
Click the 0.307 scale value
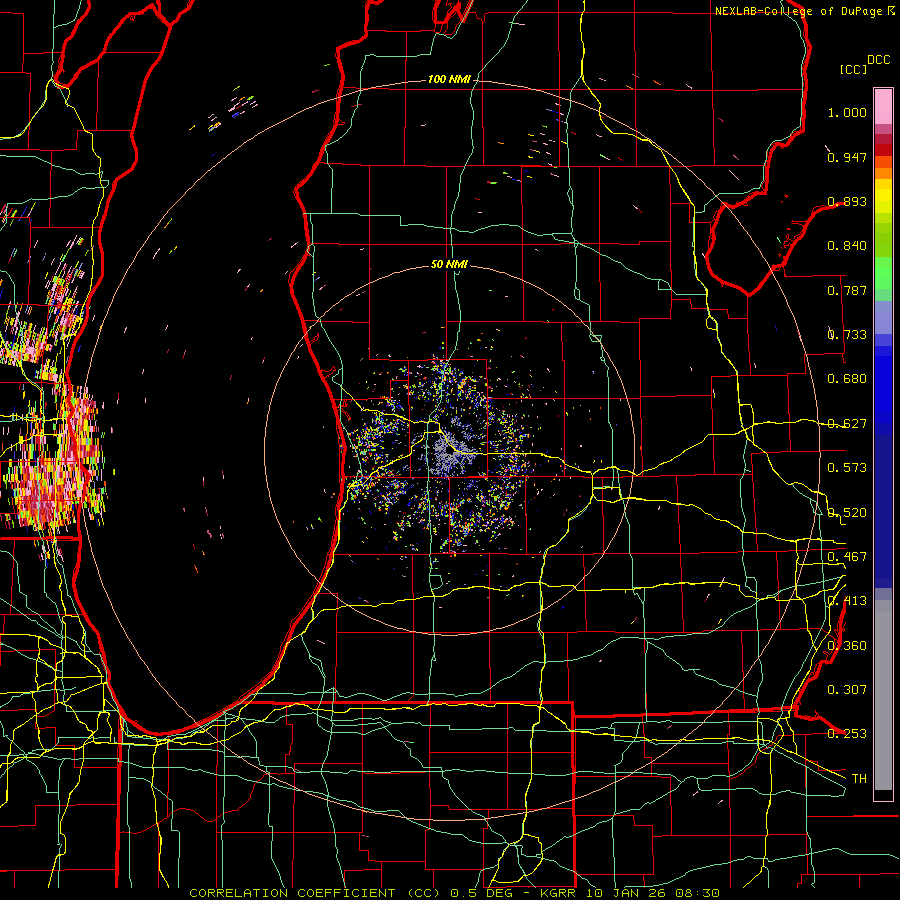[847, 689]
